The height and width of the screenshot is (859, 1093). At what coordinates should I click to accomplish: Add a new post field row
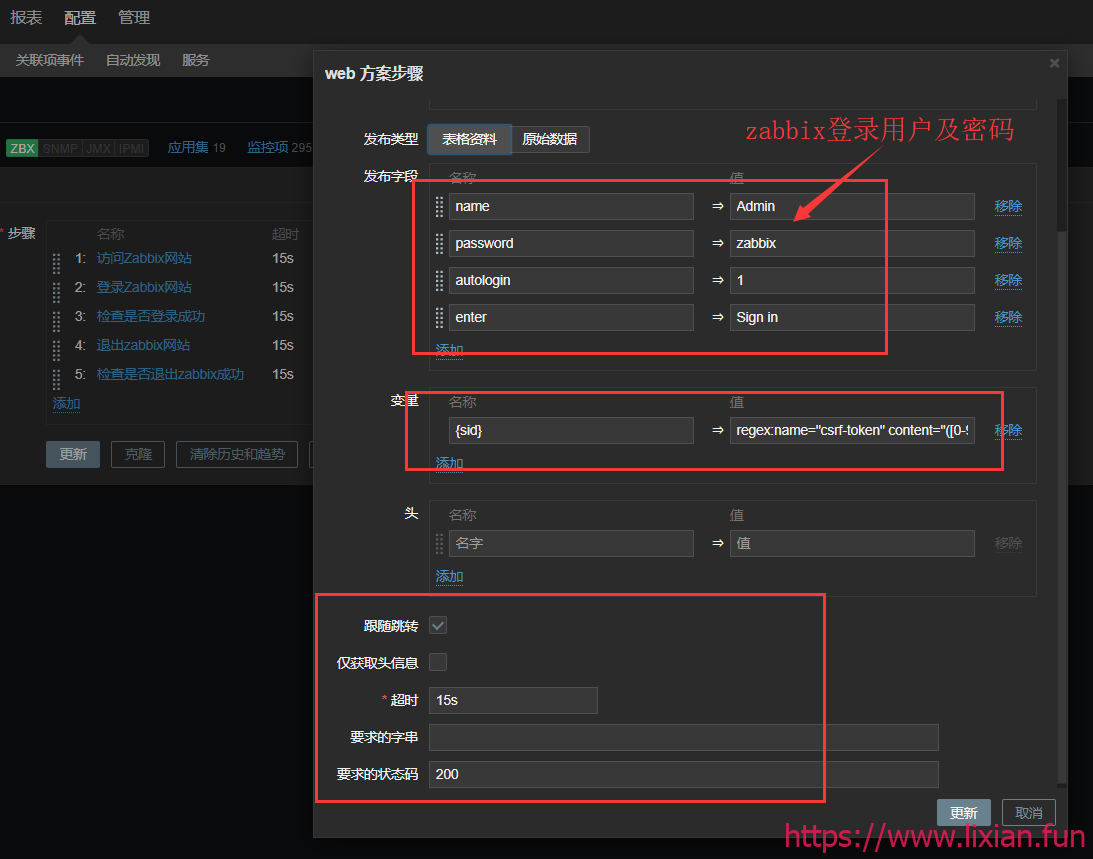pos(449,350)
